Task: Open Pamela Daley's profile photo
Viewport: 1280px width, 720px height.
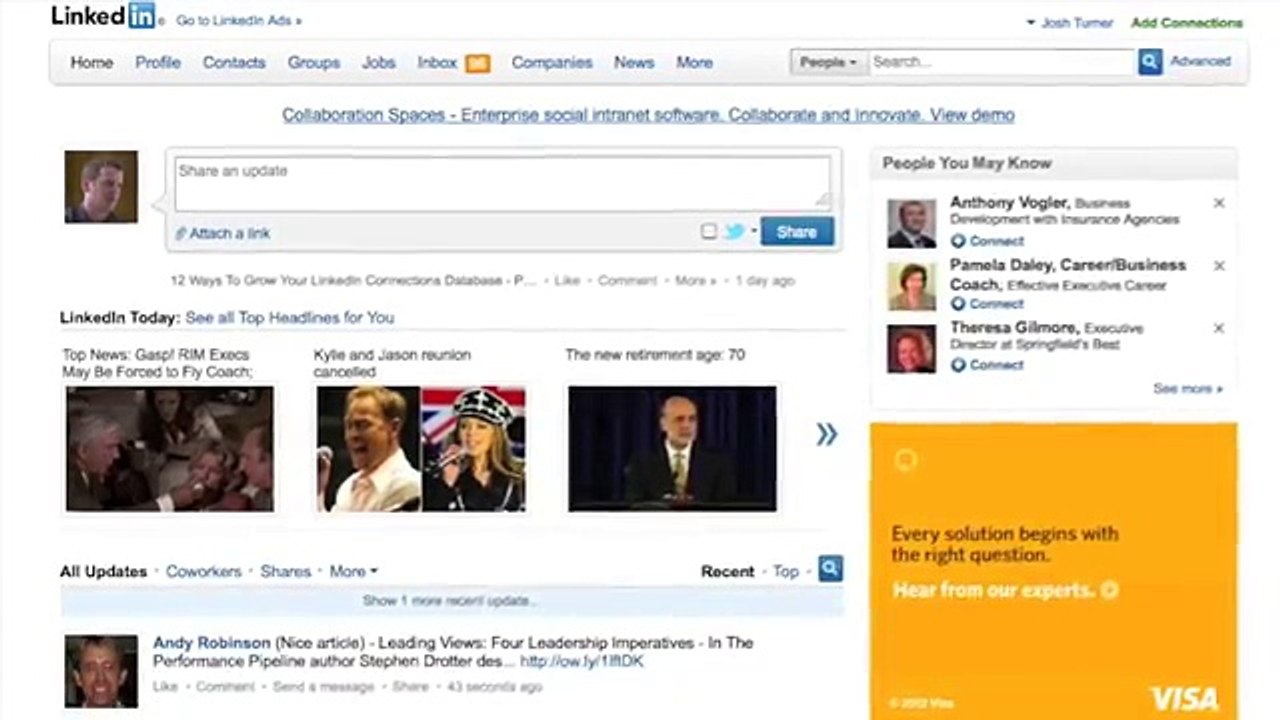Action: [911, 286]
